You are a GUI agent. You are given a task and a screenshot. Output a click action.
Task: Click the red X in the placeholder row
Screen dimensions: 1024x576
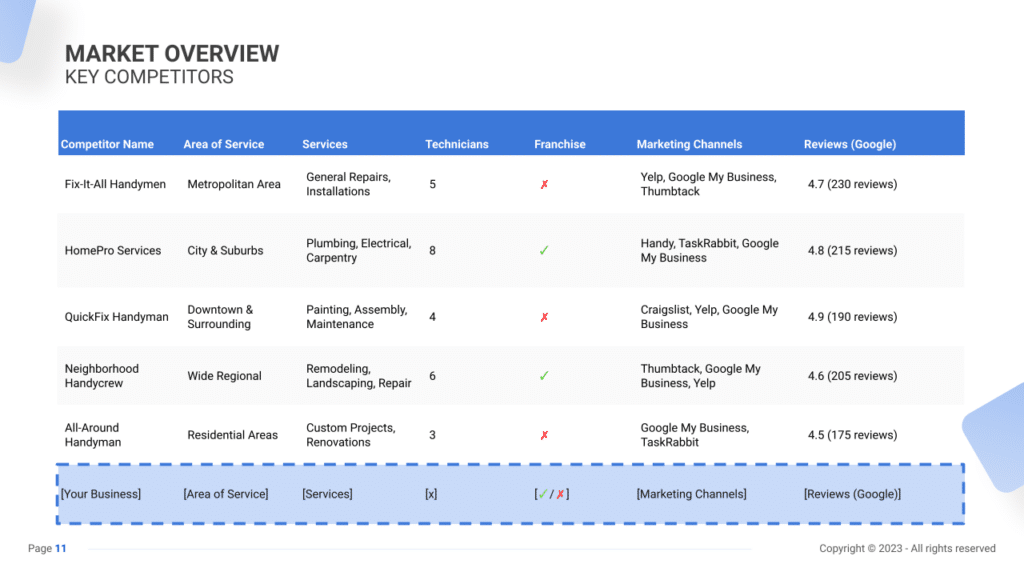561,494
